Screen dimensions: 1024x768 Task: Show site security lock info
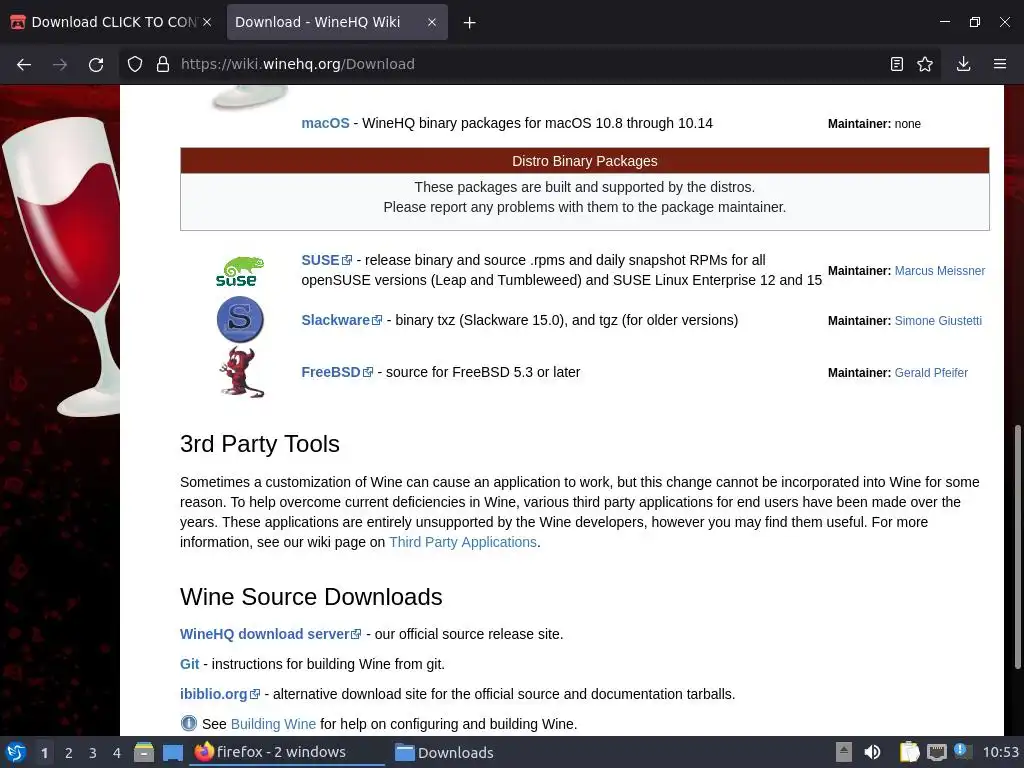[x=163, y=64]
